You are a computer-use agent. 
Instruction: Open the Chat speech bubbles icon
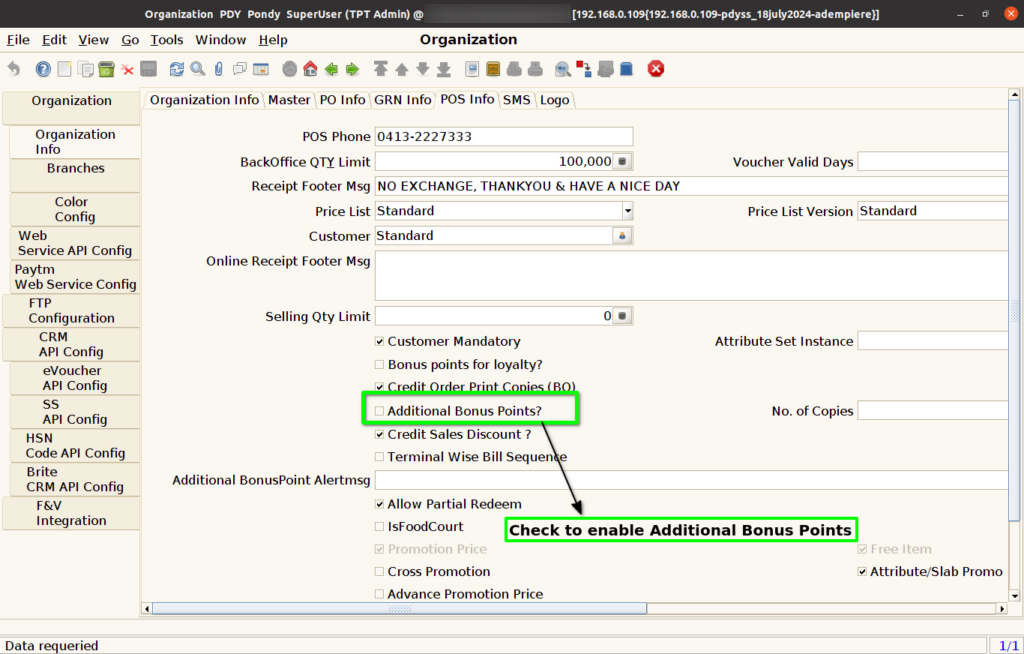(240, 69)
